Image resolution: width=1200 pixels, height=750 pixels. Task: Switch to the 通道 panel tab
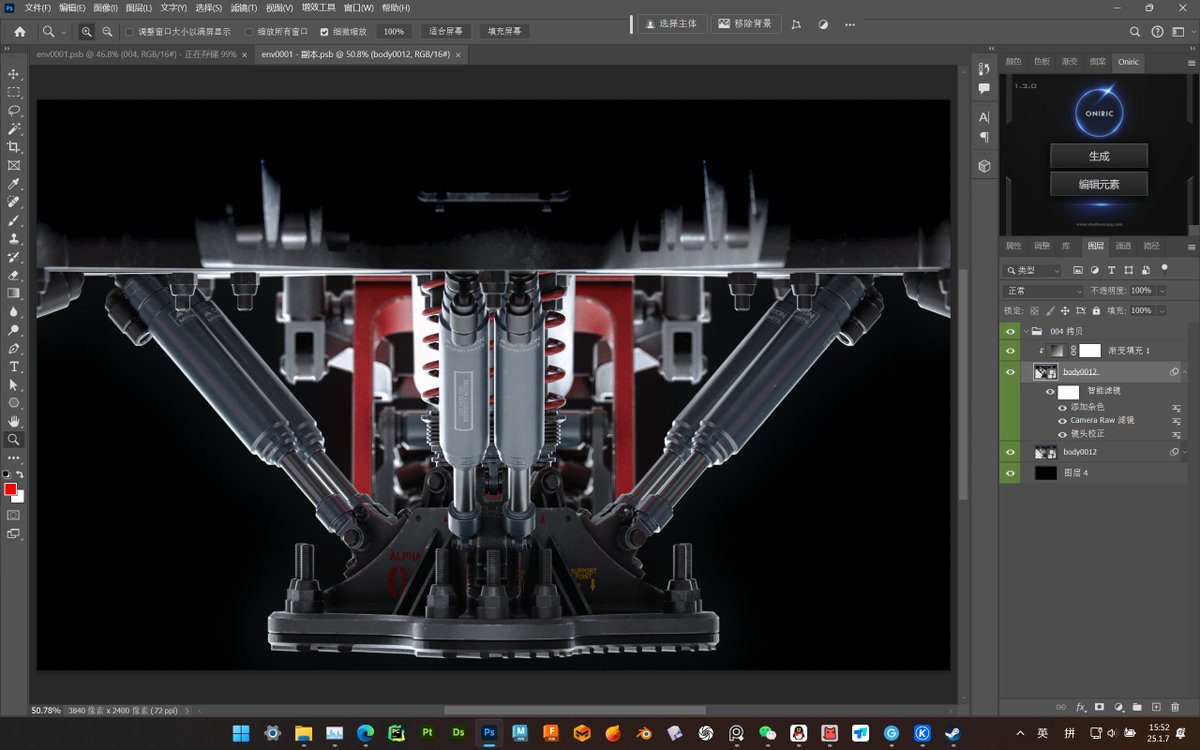1123,246
